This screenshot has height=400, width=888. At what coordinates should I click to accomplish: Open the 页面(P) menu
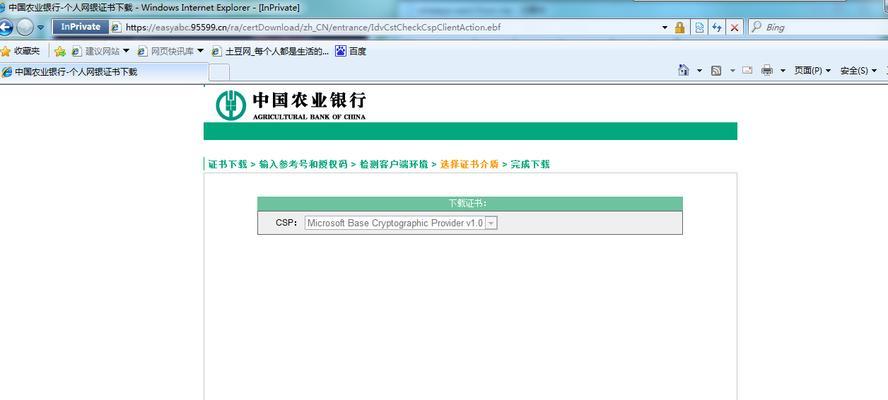(x=812, y=71)
